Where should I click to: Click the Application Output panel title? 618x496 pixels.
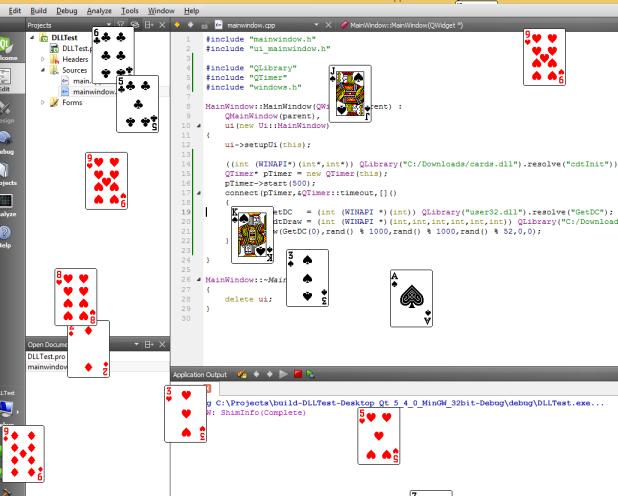[200, 375]
